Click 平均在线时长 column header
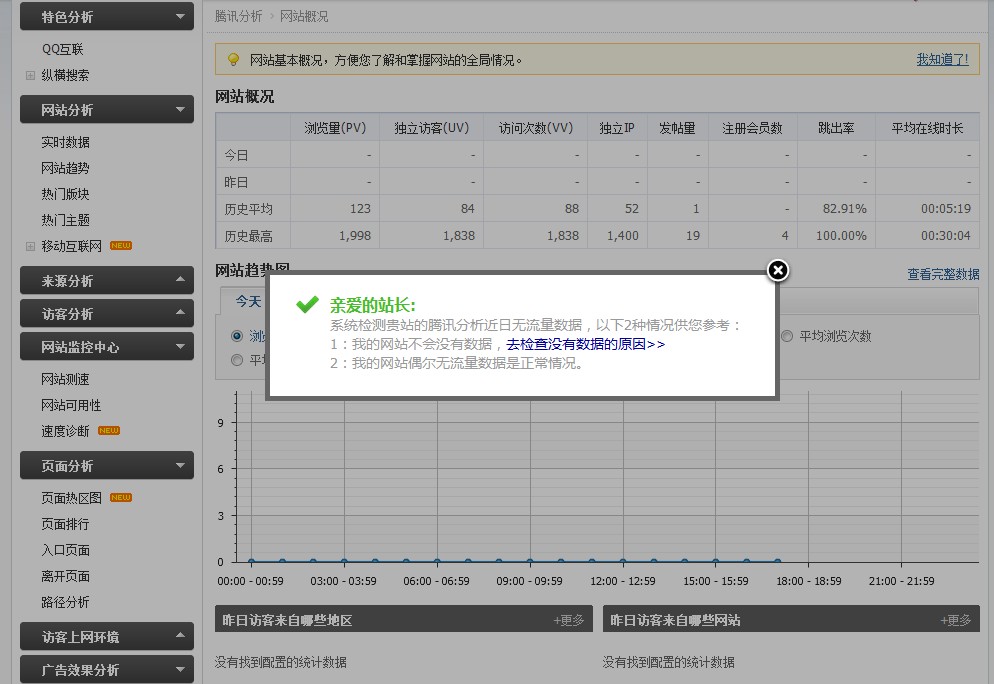 [x=927, y=128]
